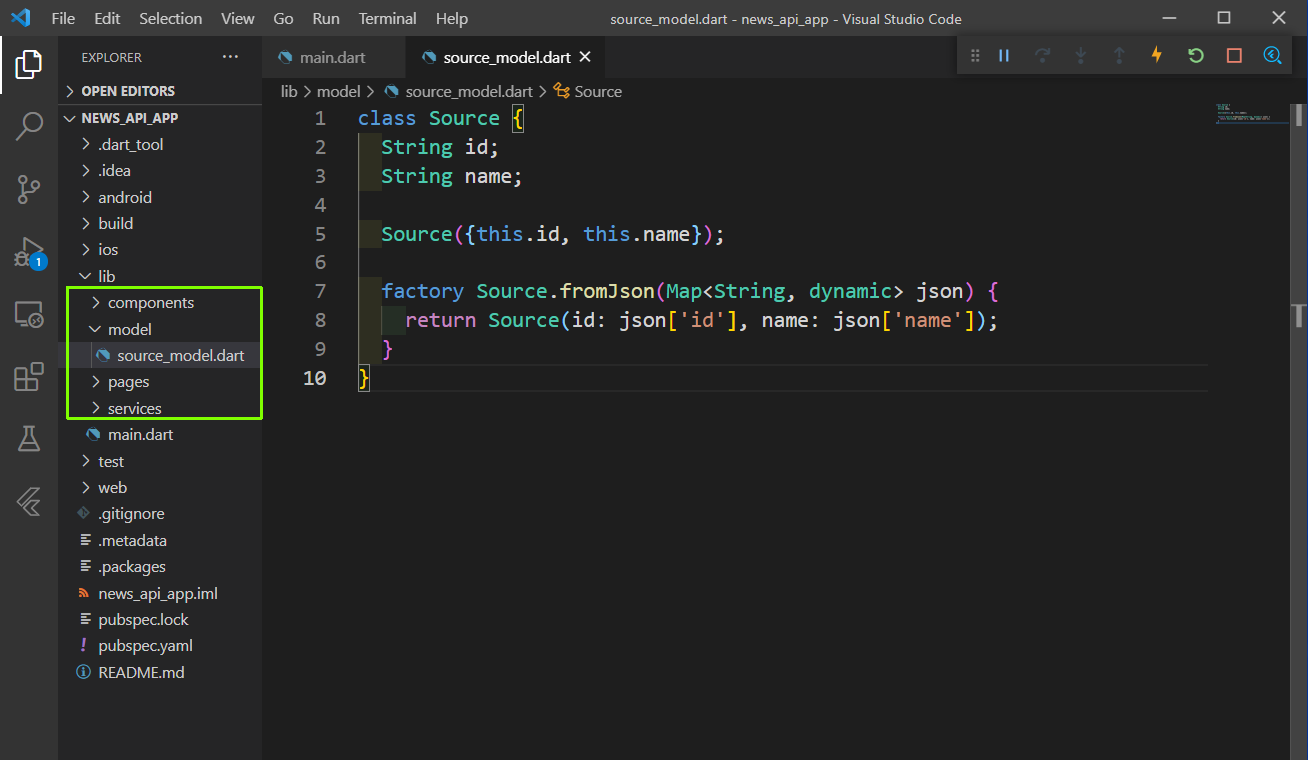Open Run and Debug view
This screenshot has width=1308, height=760.
tap(29, 253)
